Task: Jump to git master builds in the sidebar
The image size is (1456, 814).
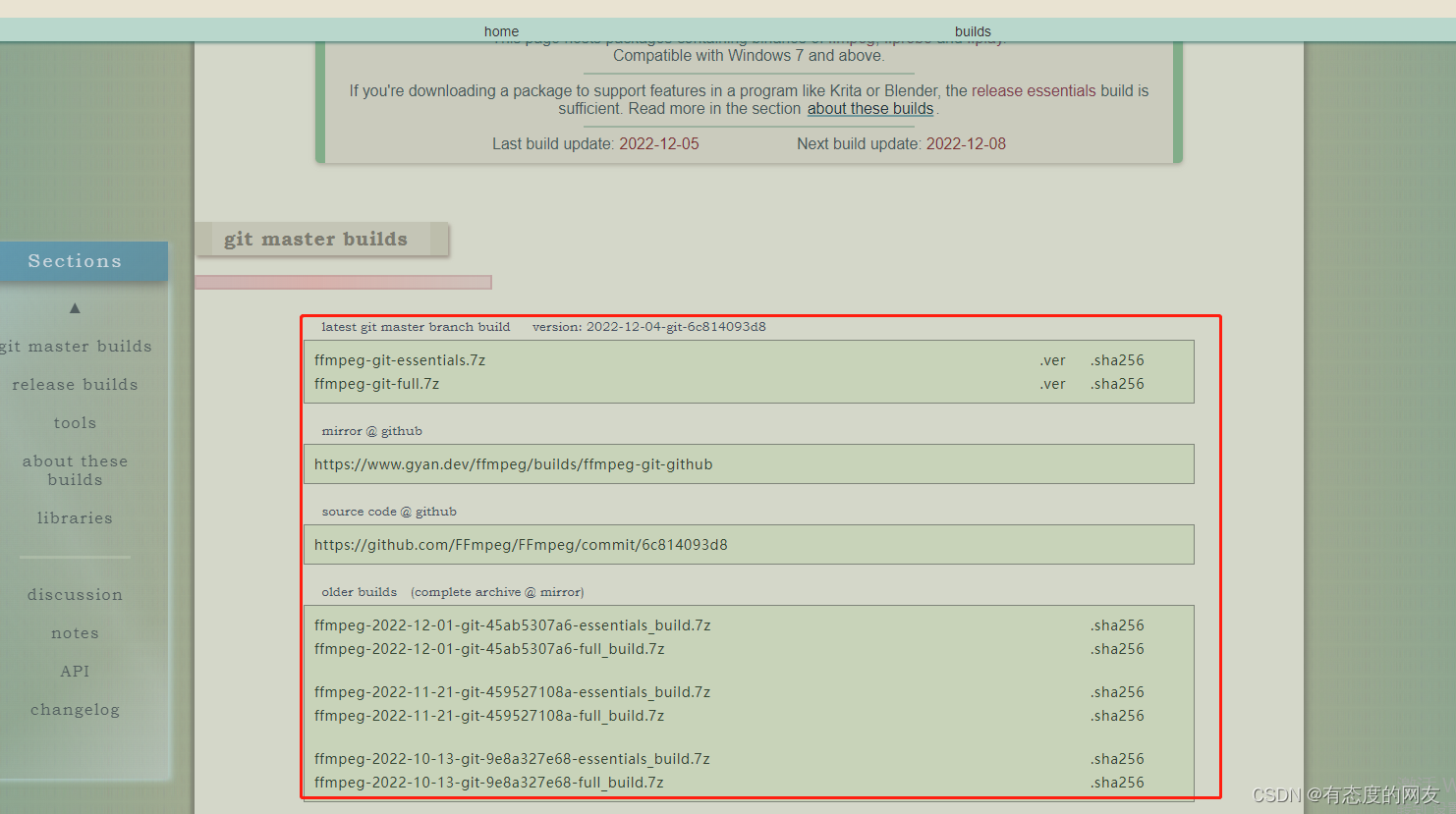Action: 77,347
